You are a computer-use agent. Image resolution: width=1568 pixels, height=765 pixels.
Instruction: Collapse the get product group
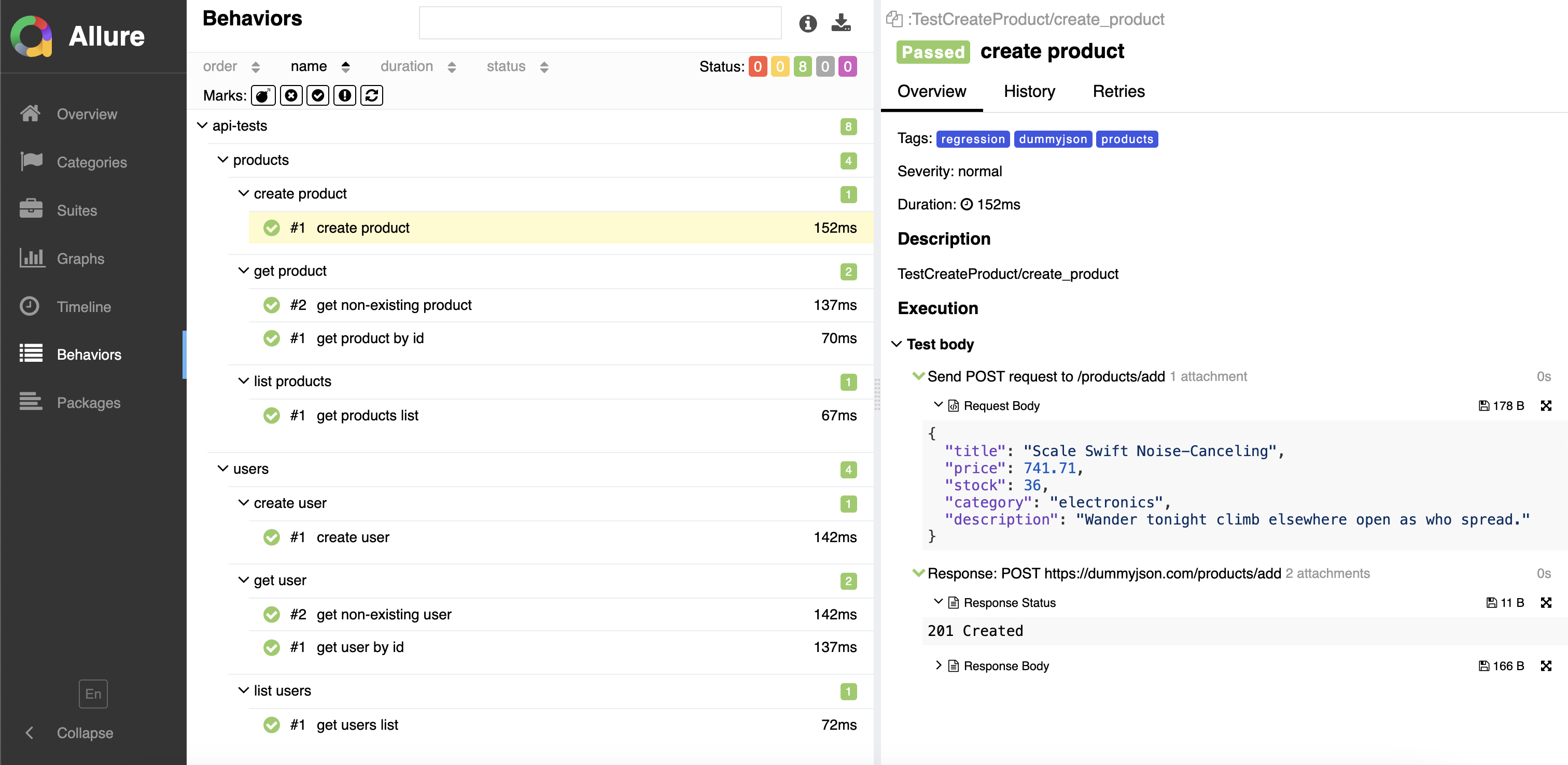click(243, 270)
